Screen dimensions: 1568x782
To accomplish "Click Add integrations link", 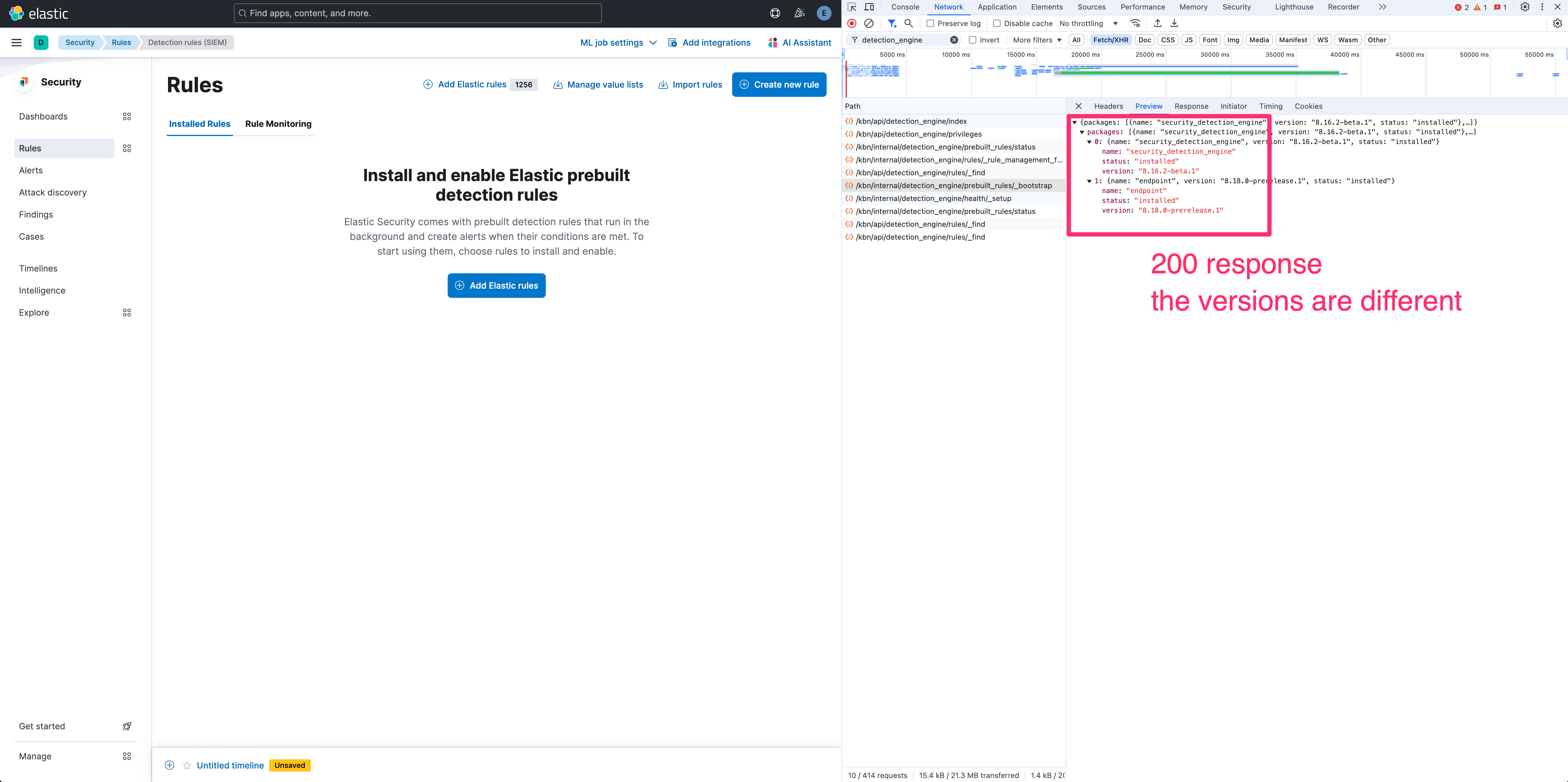I will click(709, 43).
